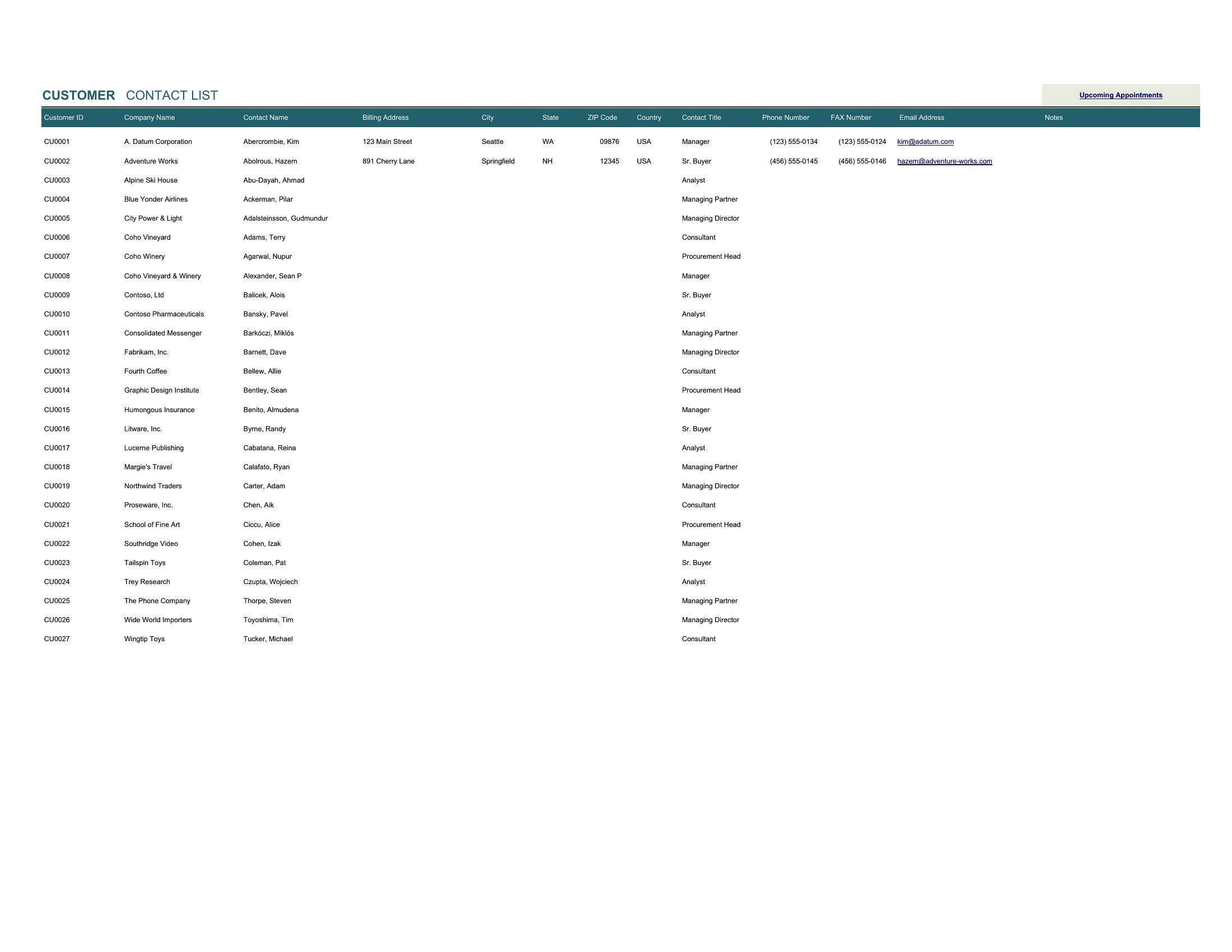Screen dimensions: 1232x952
Task: Select the (456) 555-0146 fax cell
Action: 862,161
